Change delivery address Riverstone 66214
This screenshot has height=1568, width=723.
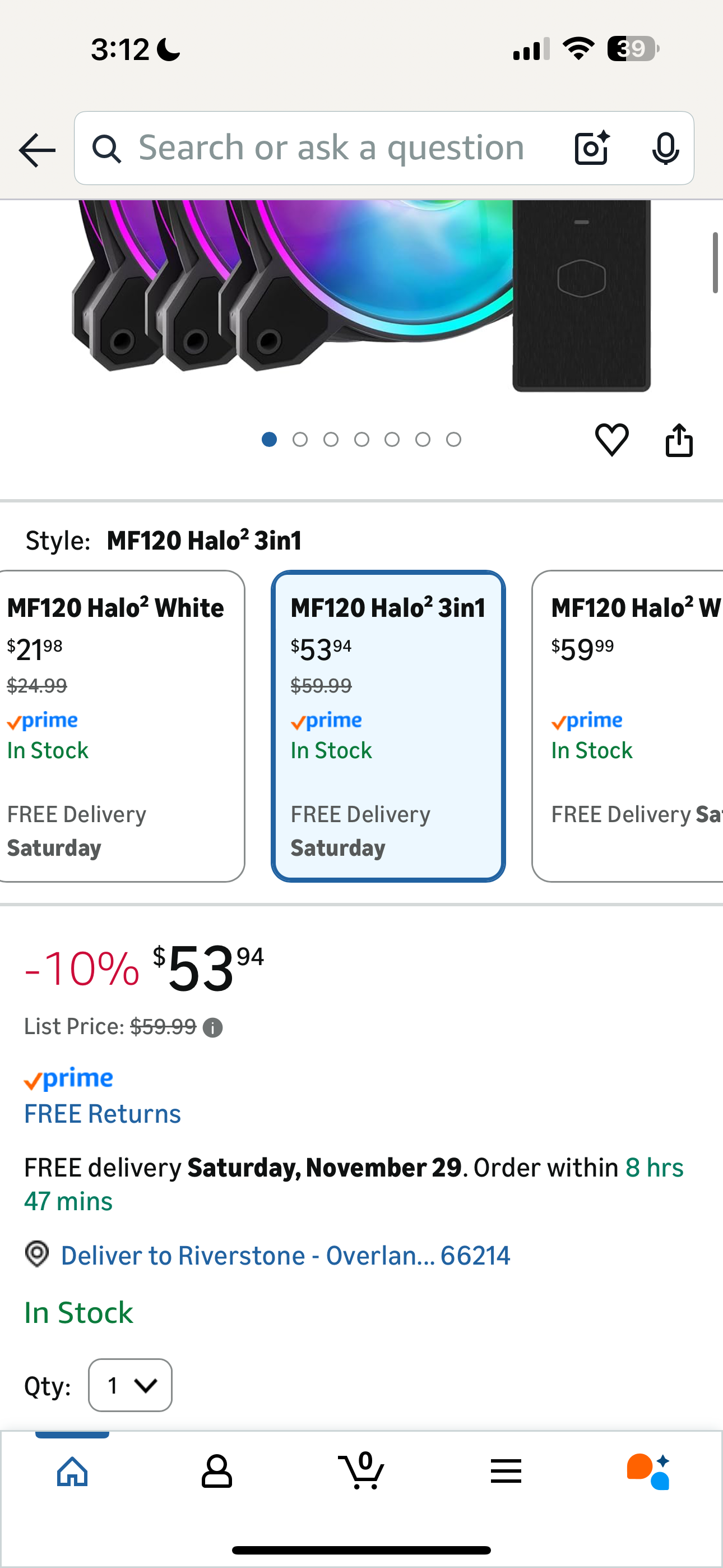(x=285, y=1256)
